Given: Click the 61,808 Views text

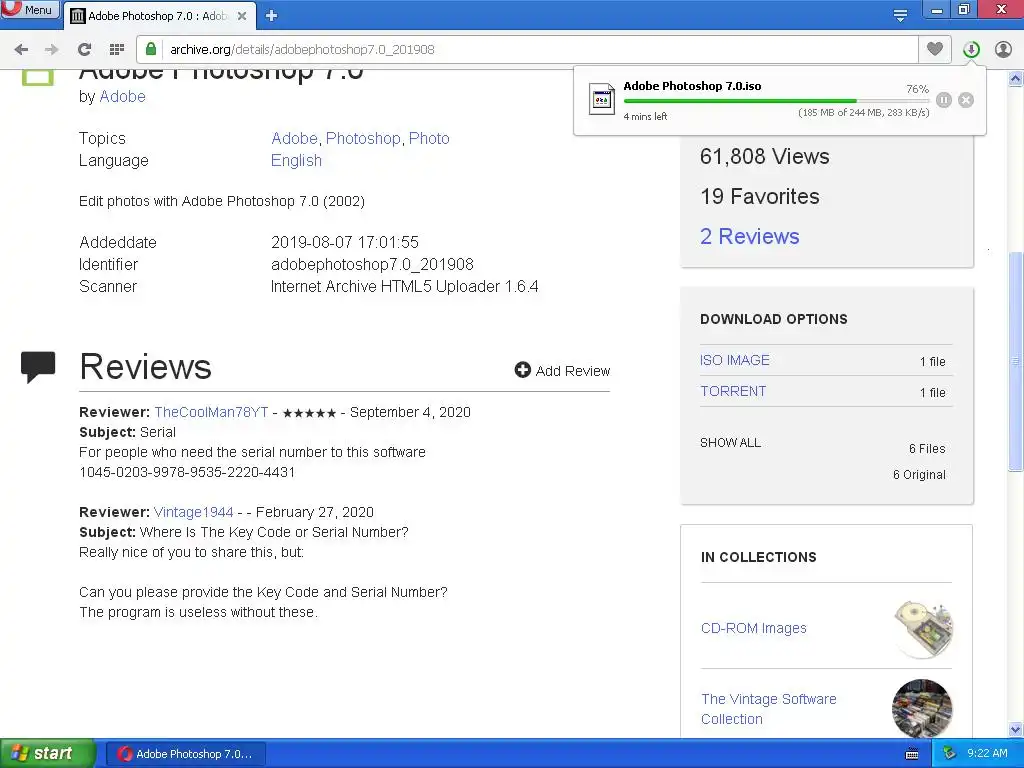Looking at the screenshot, I should [x=765, y=157].
